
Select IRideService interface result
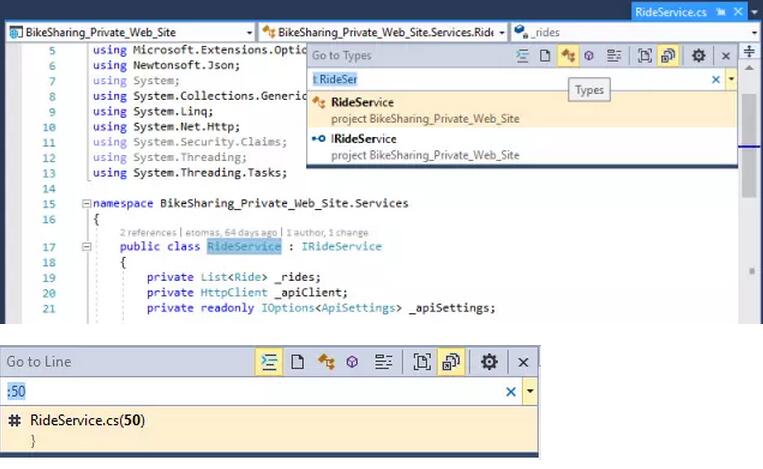click(522, 146)
